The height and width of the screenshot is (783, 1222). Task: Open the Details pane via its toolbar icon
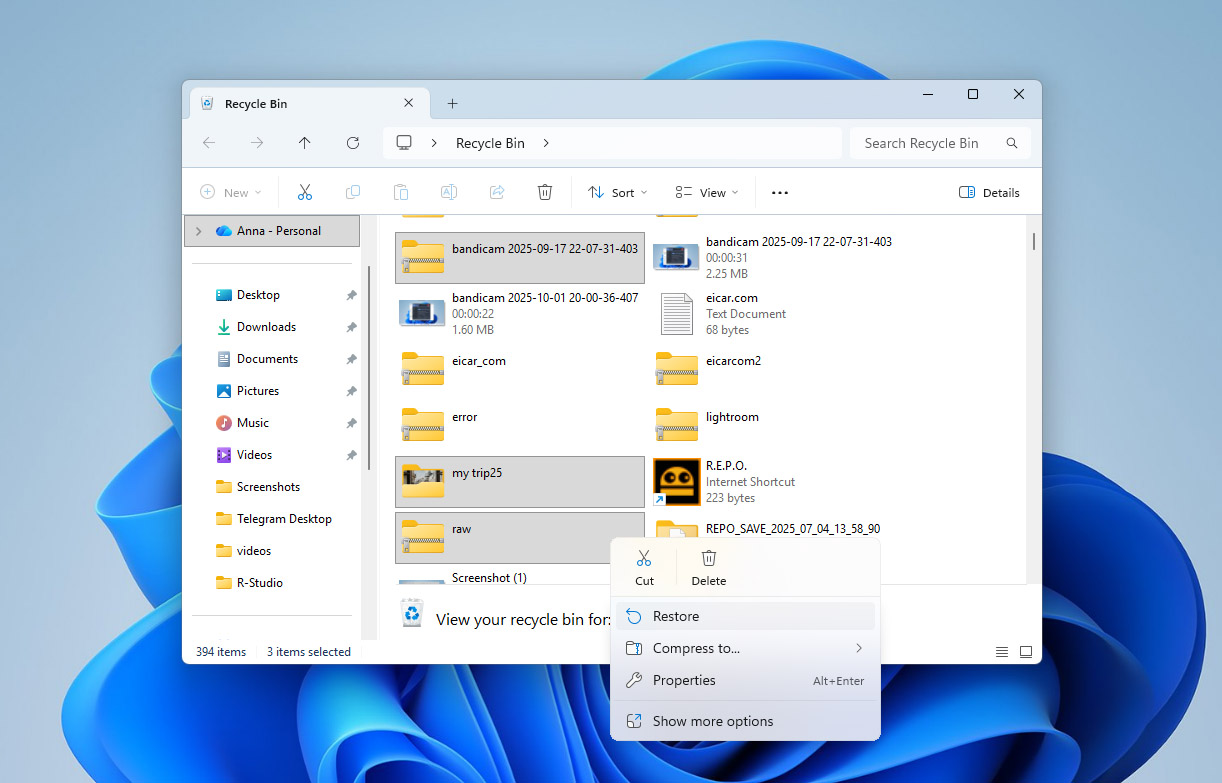pyautogui.click(x=989, y=191)
